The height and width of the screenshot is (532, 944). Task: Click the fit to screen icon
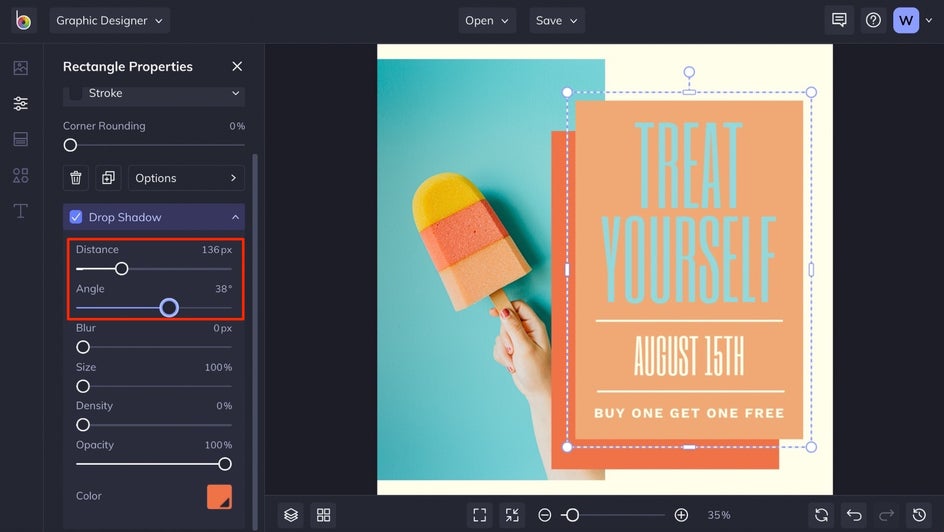(480, 515)
